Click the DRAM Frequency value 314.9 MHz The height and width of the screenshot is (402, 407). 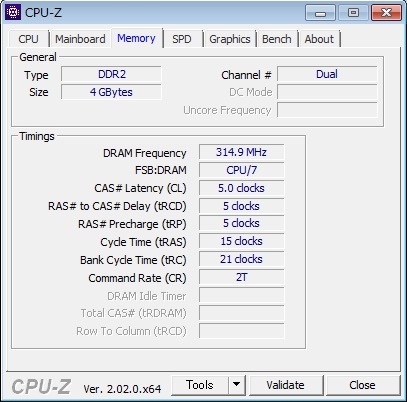(x=242, y=152)
